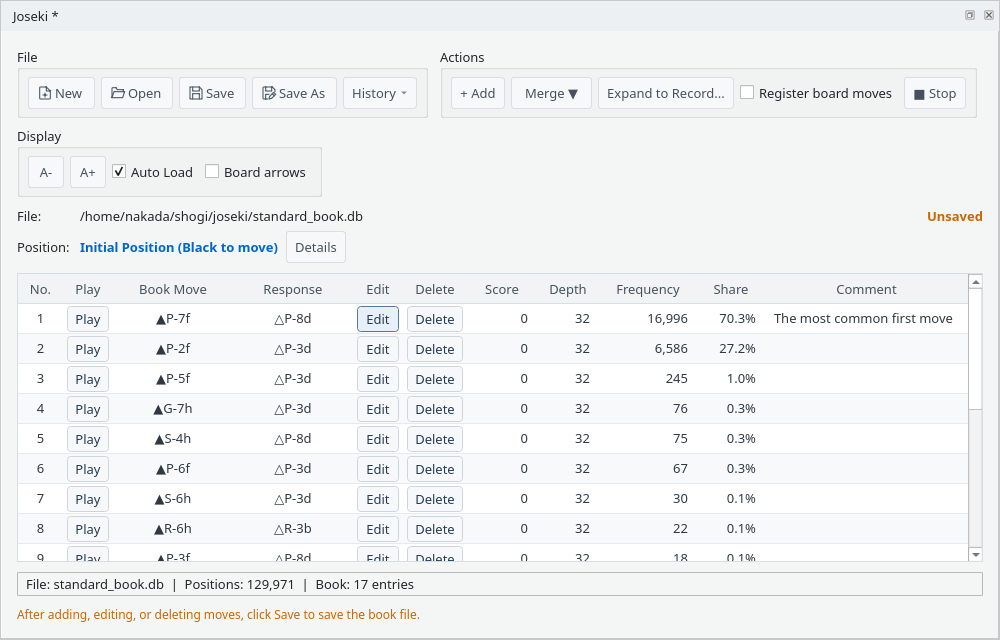The width and height of the screenshot is (1000, 640).
Task: Select comment 'The most common first move'
Action: (863, 319)
